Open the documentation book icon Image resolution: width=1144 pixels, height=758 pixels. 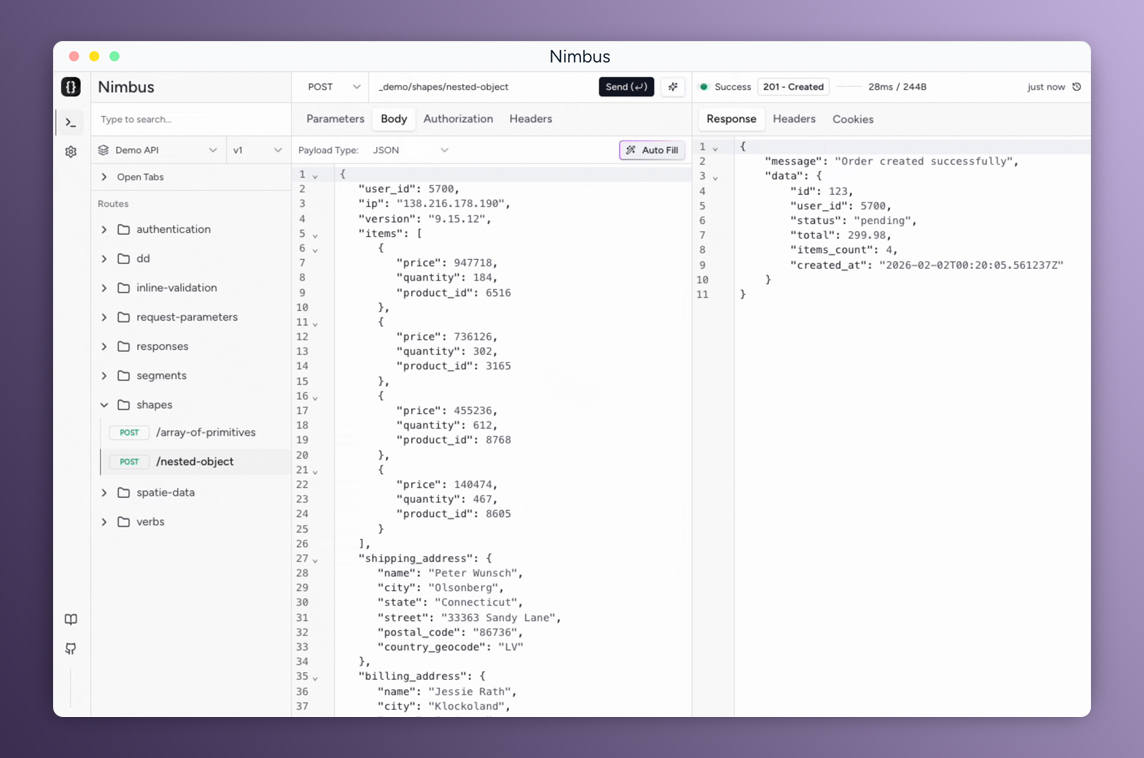71,619
